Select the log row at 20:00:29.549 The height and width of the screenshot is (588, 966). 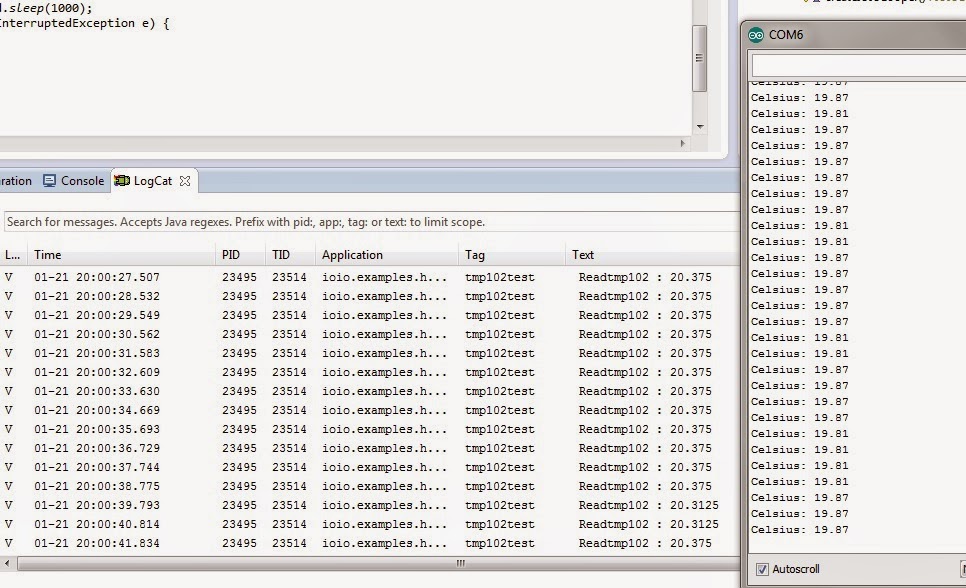370,316
